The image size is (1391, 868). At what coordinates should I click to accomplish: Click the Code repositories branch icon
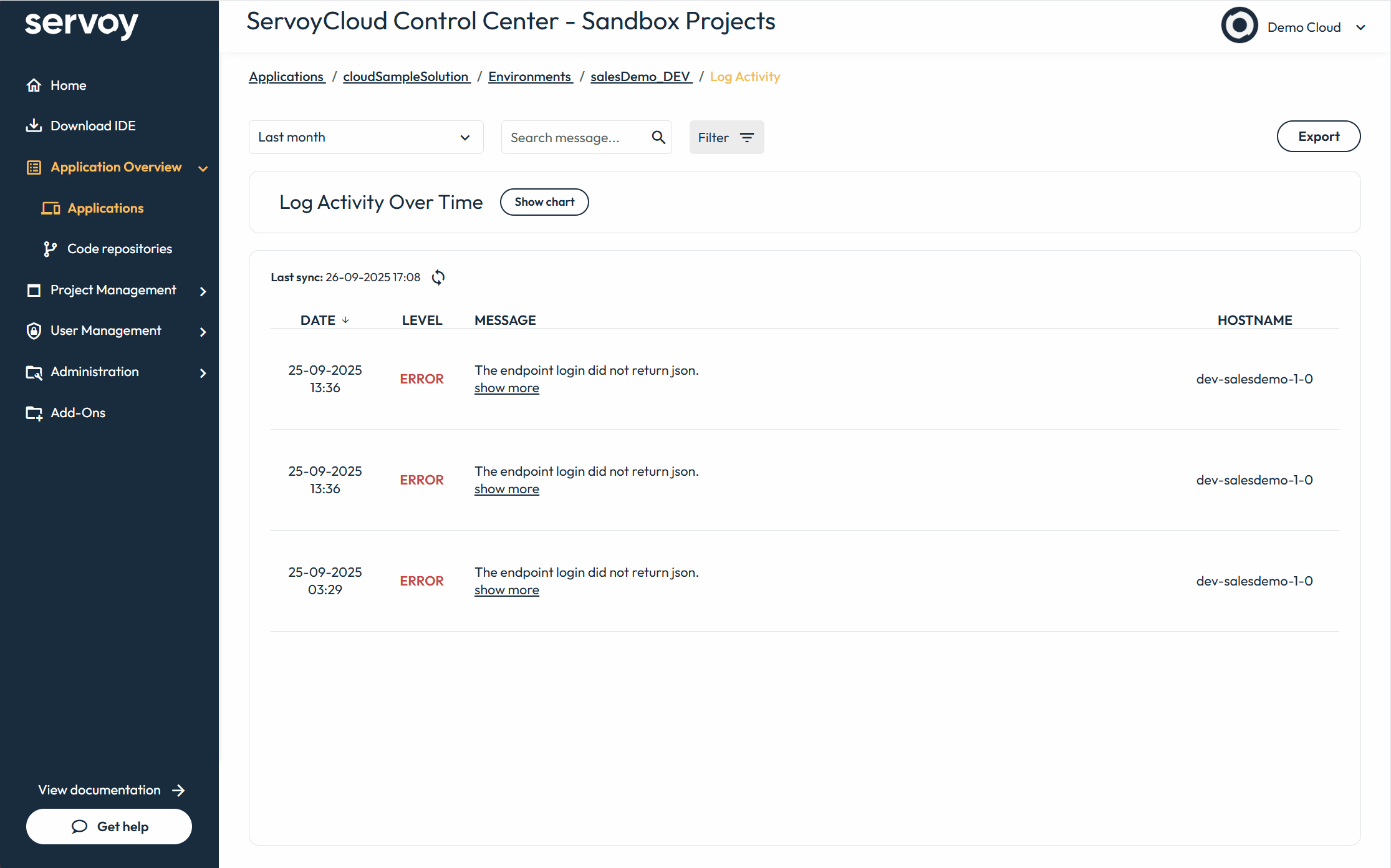(50, 249)
